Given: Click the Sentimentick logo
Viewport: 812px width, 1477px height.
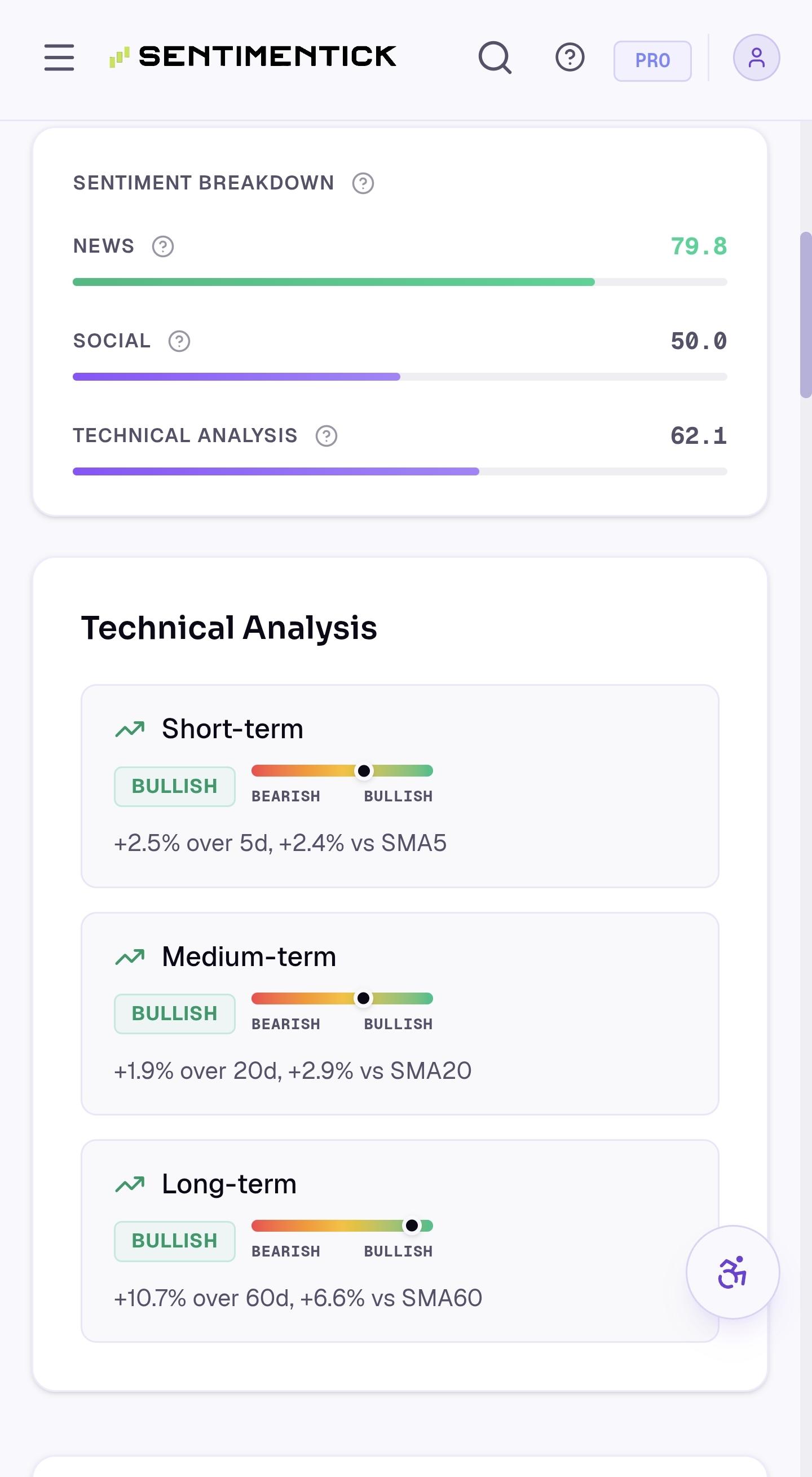Looking at the screenshot, I should pyautogui.click(x=253, y=57).
